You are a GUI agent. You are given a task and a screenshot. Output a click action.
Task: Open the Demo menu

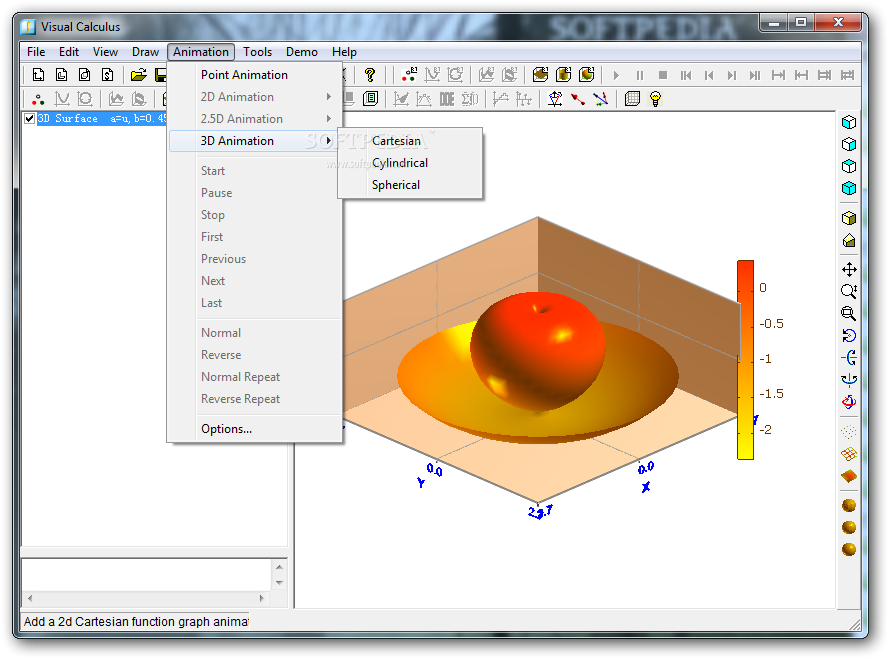click(x=302, y=52)
